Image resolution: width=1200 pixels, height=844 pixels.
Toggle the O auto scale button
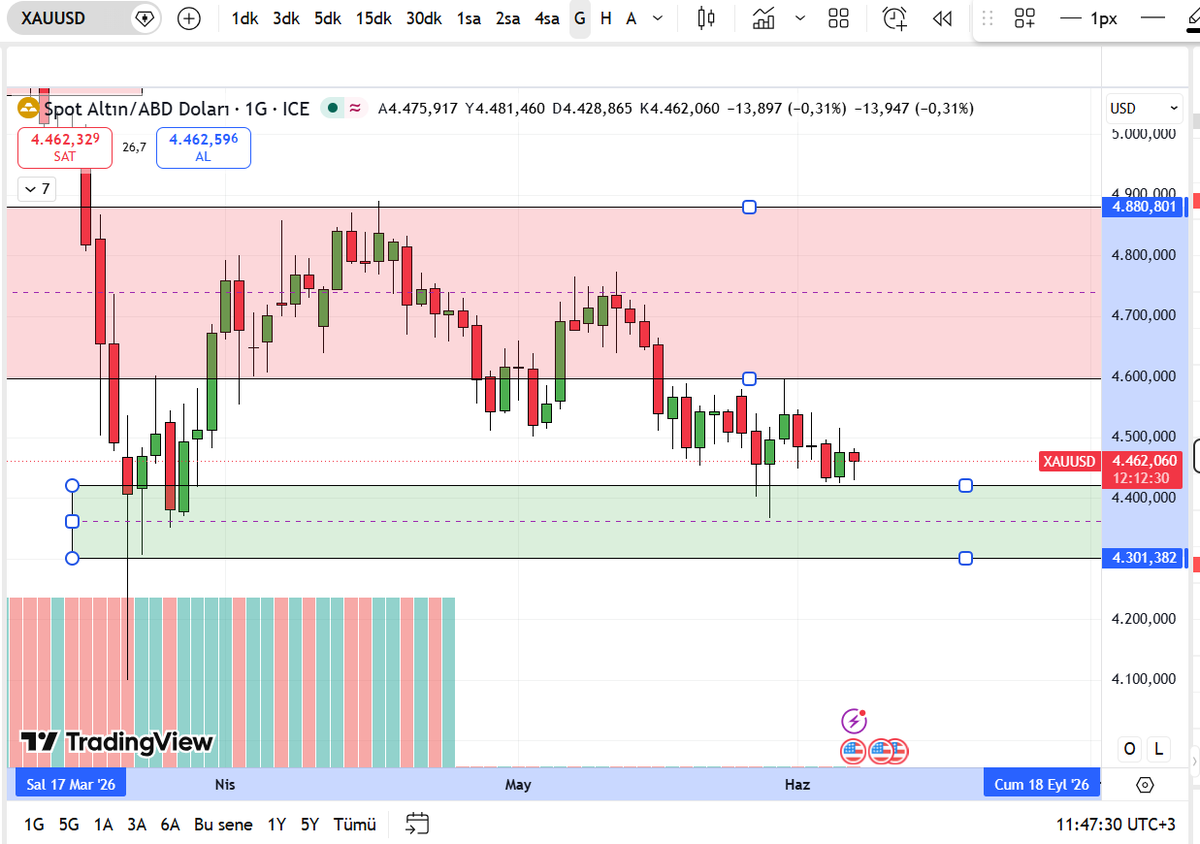tap(1130, 748)
